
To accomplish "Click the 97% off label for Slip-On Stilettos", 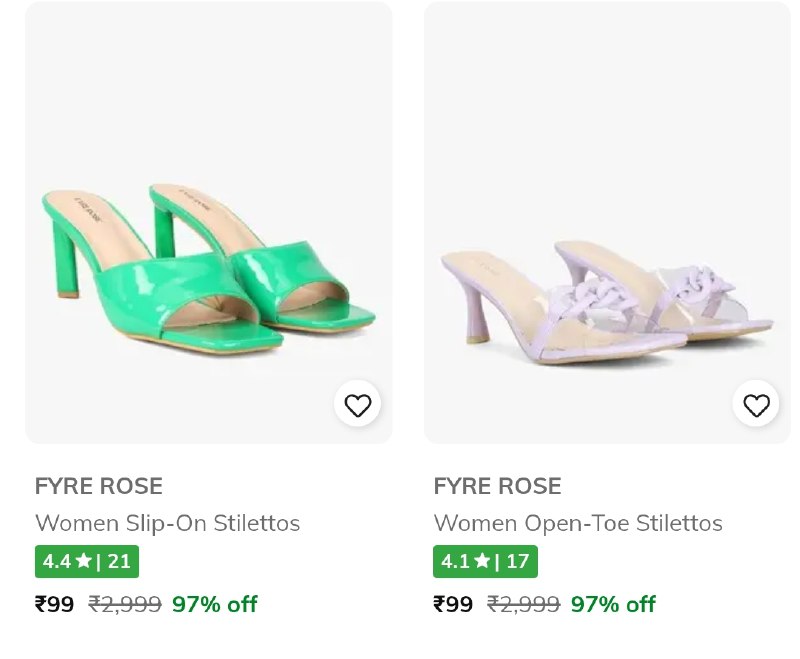I will pyautogui.click(x=214, y=604).
